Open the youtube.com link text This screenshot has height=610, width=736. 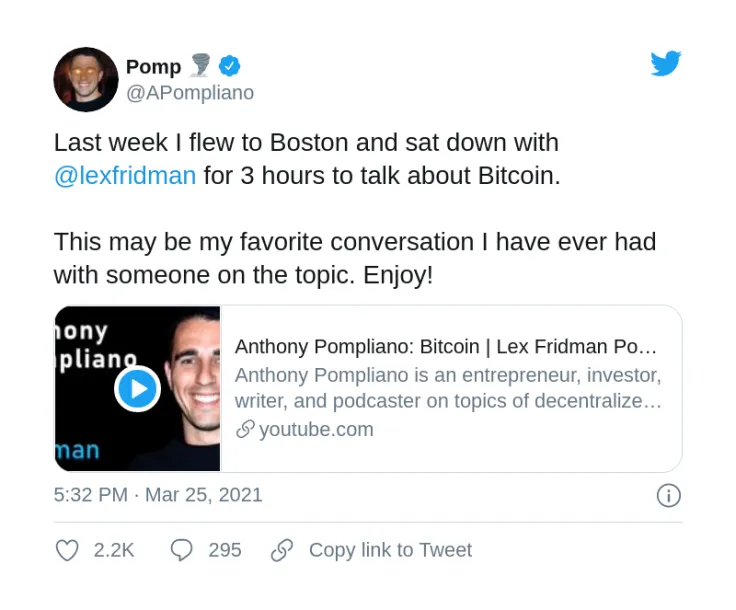316,429
